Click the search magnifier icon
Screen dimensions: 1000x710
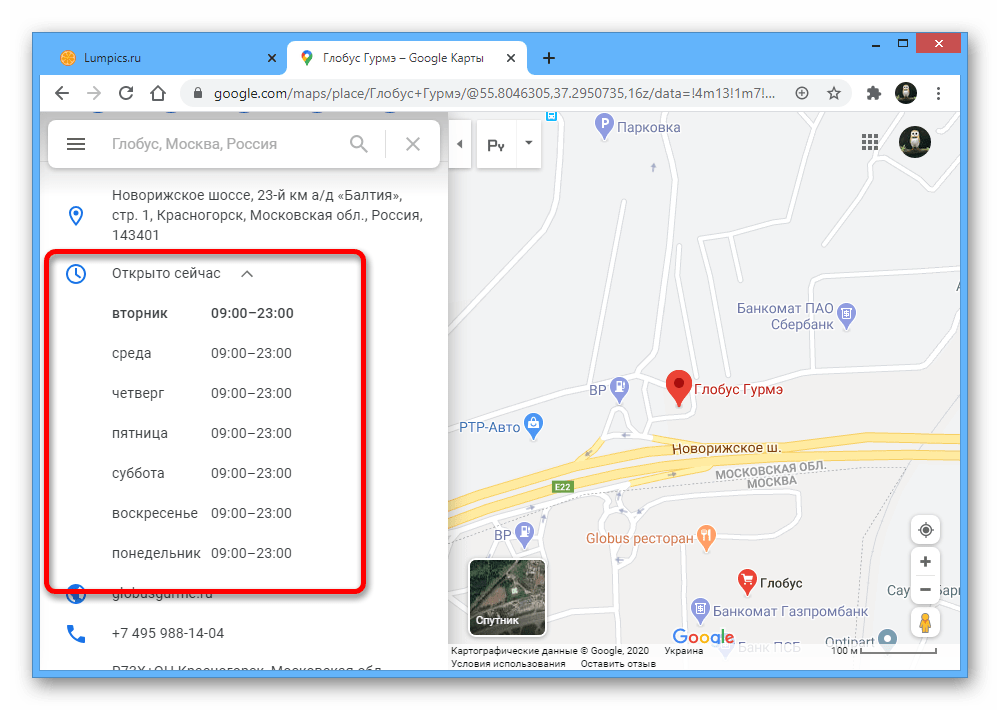(359, 144)
